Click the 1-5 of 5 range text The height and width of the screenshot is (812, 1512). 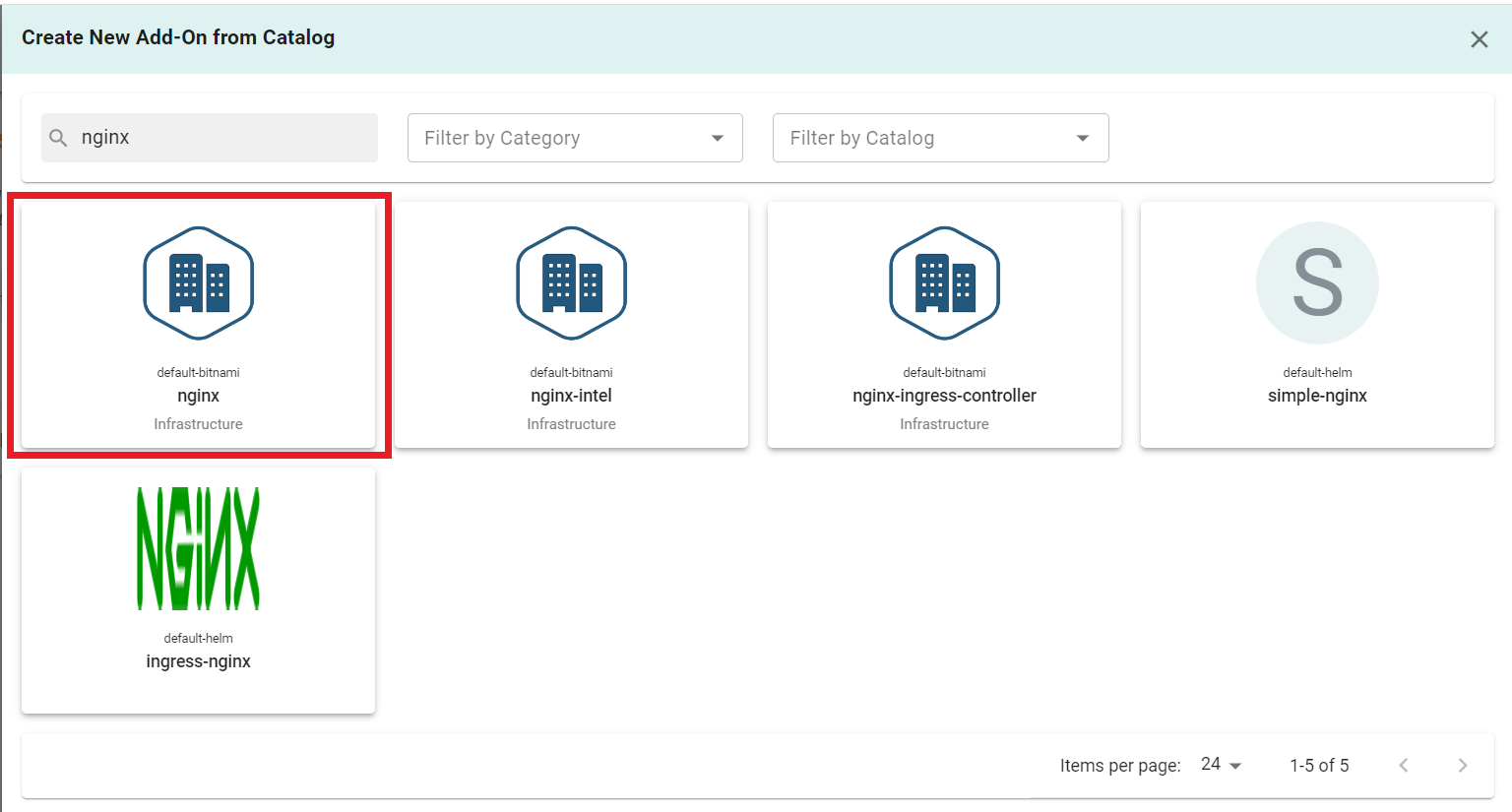[x=1319, y=766]
